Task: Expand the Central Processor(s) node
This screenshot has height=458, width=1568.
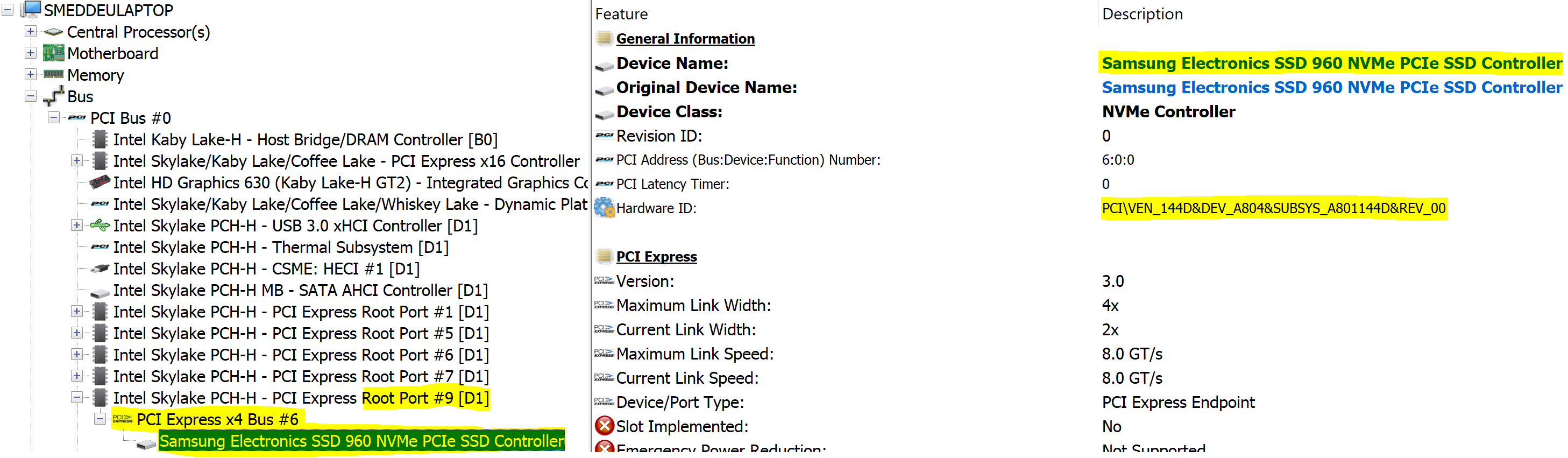Action: [x=31, y=31]
